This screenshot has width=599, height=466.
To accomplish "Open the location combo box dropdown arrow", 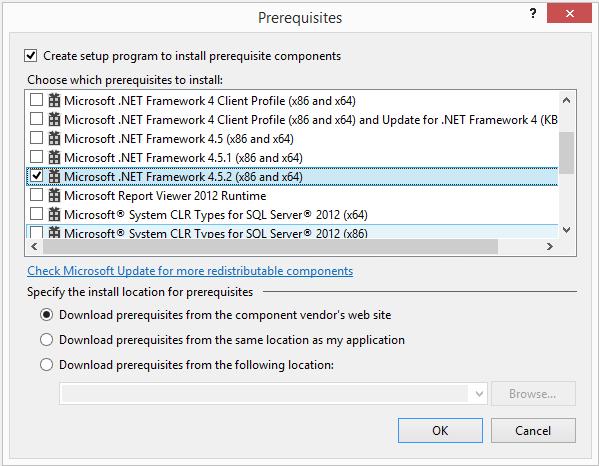I will [x=479, y=394].
